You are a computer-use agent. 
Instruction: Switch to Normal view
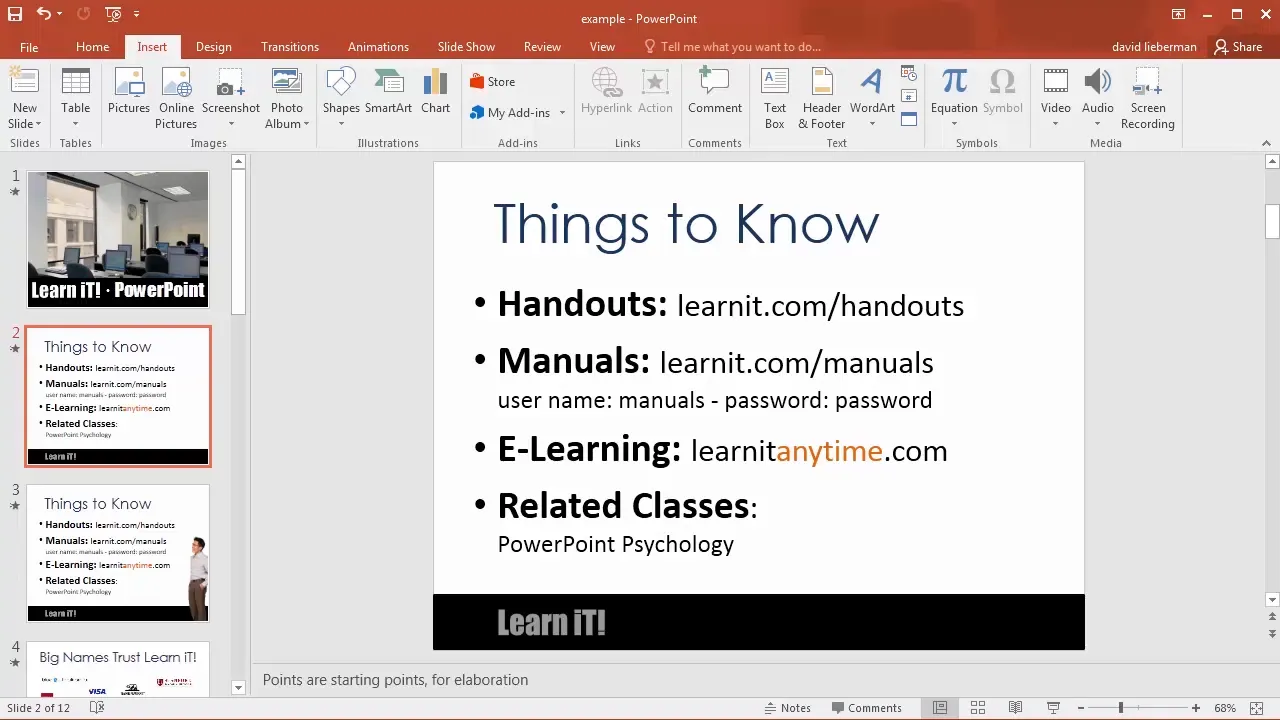coord(940,708)
